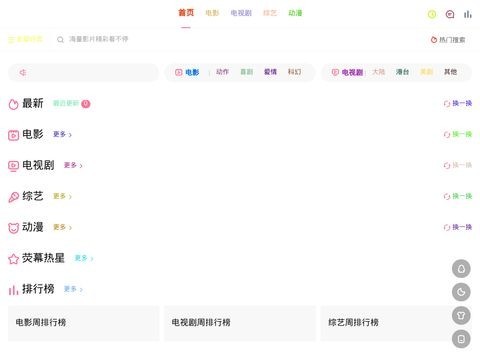Click the TV icon beside 电视剧 section heading
Viewport: 480px width, 360px height.
13,166
